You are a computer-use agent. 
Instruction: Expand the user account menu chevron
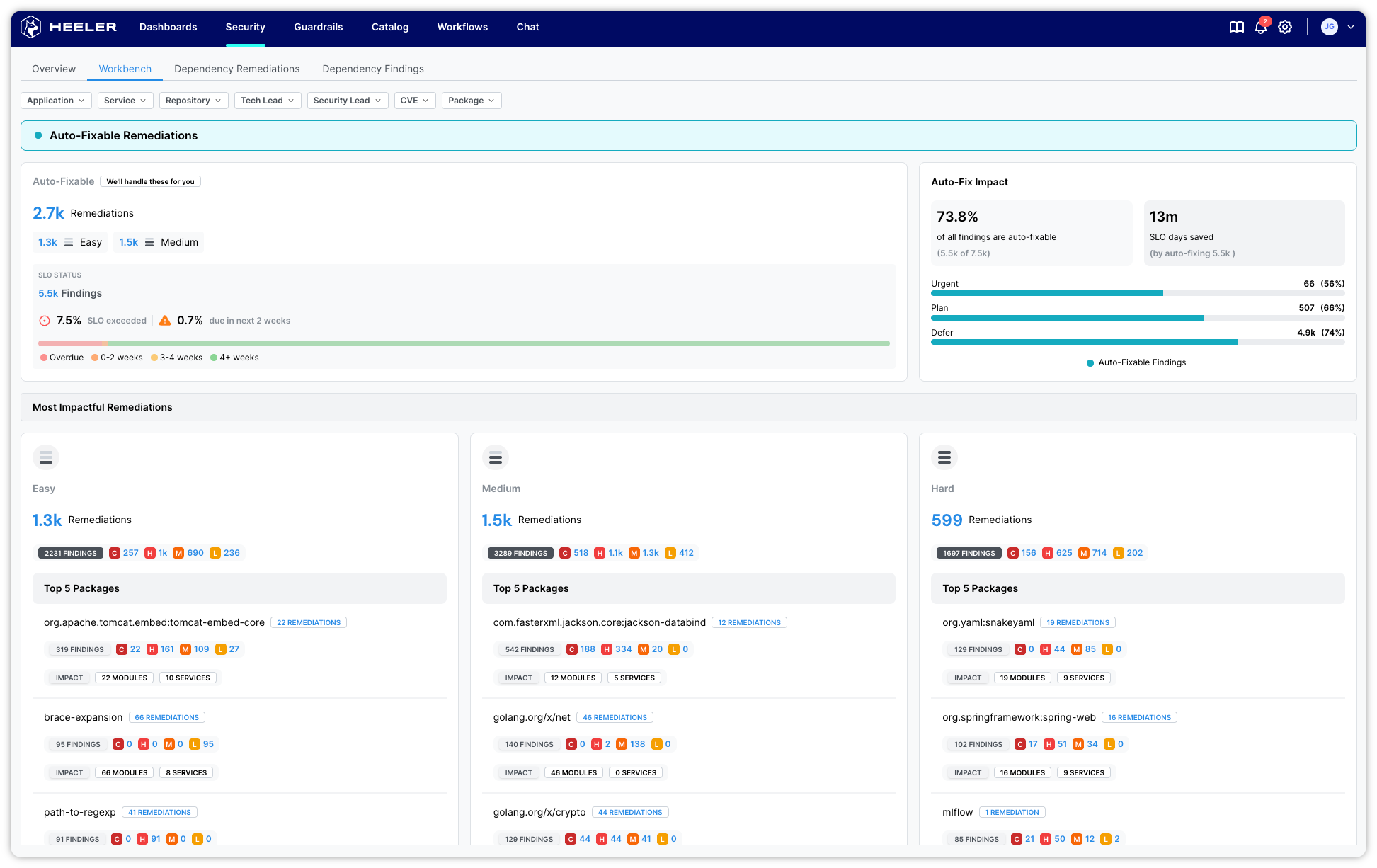[x=1351, y=27]
